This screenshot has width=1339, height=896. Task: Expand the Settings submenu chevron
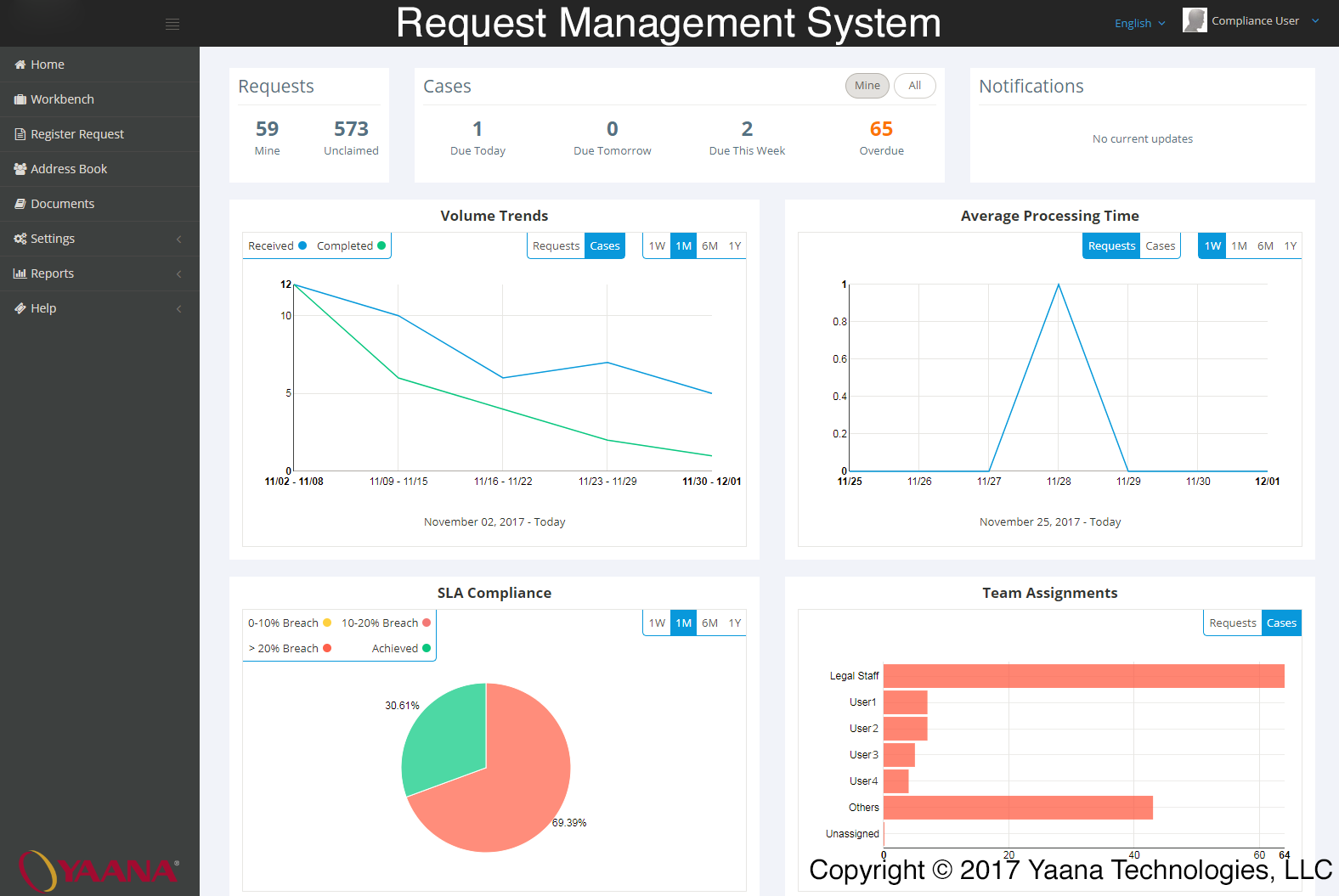tap(178, 239)
